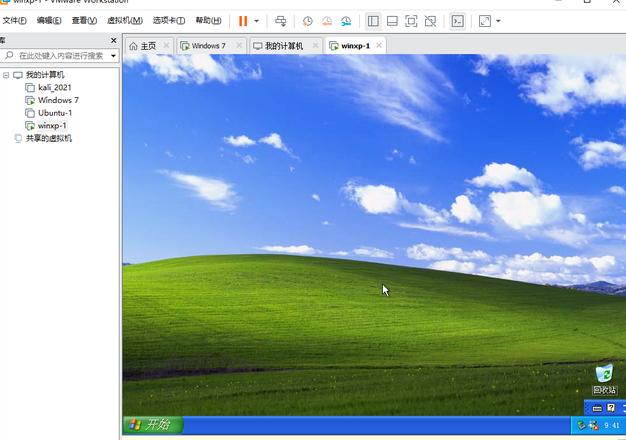The width and height of the screenshot is (626, 440).
Task: Enter full screen mode icon
Action: click(411, 21)
